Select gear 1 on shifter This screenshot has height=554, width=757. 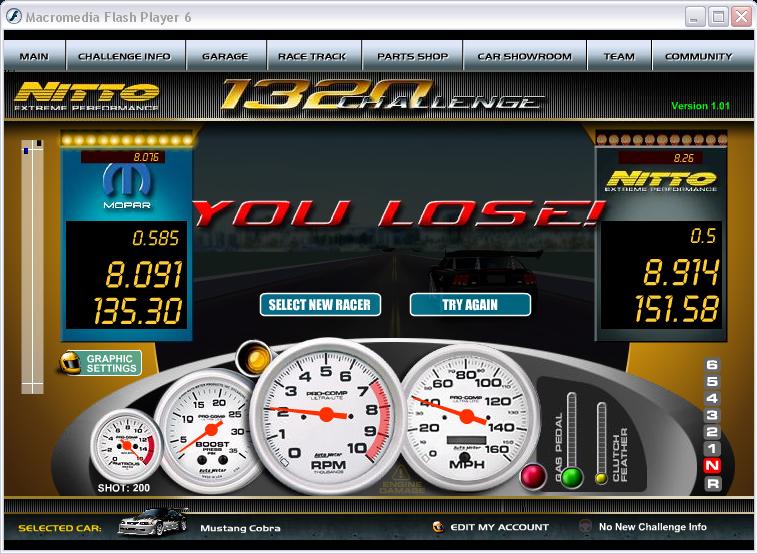coord(712,449)
